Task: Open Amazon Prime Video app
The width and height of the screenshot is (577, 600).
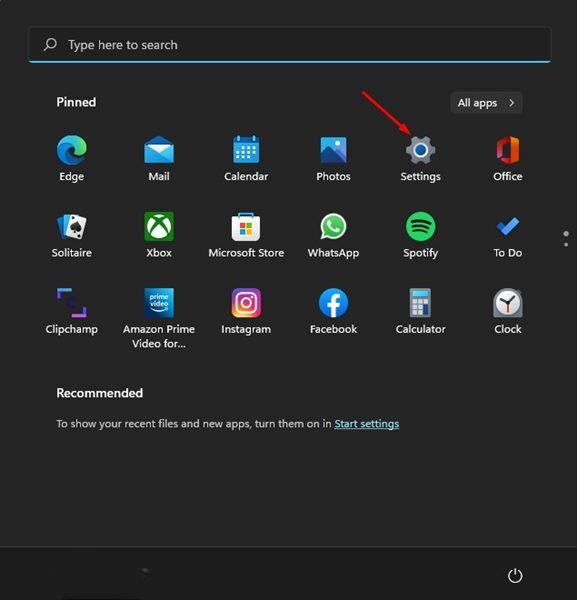Action: (x=159, y=318)
